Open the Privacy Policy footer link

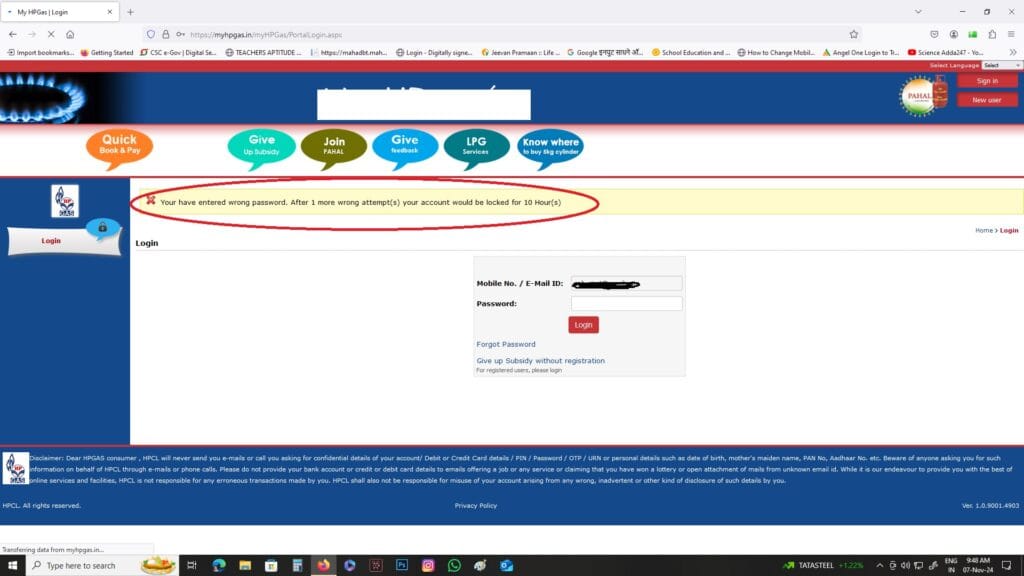coord(475,505)
